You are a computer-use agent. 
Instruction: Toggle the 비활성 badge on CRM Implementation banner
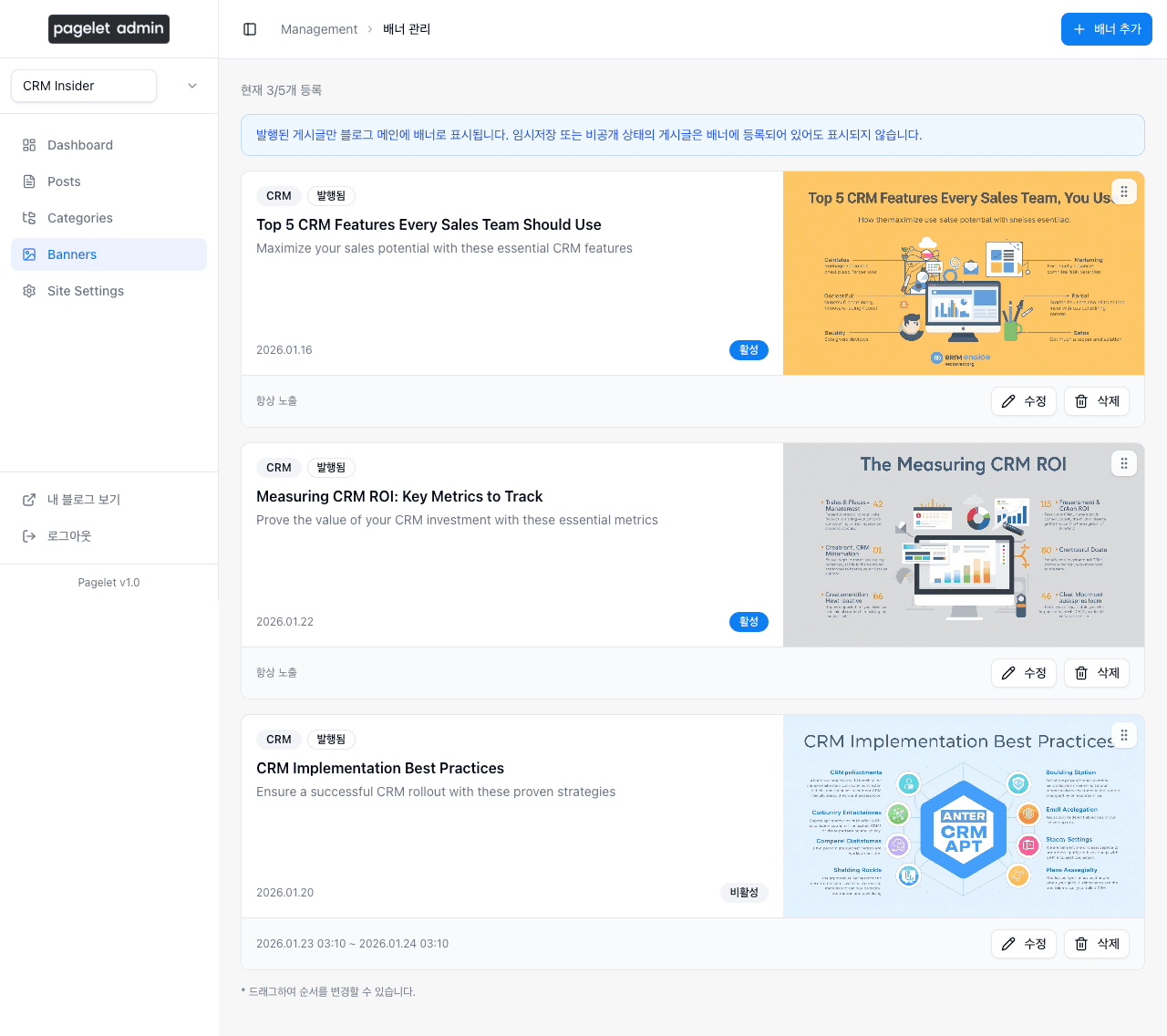[744, 893]
